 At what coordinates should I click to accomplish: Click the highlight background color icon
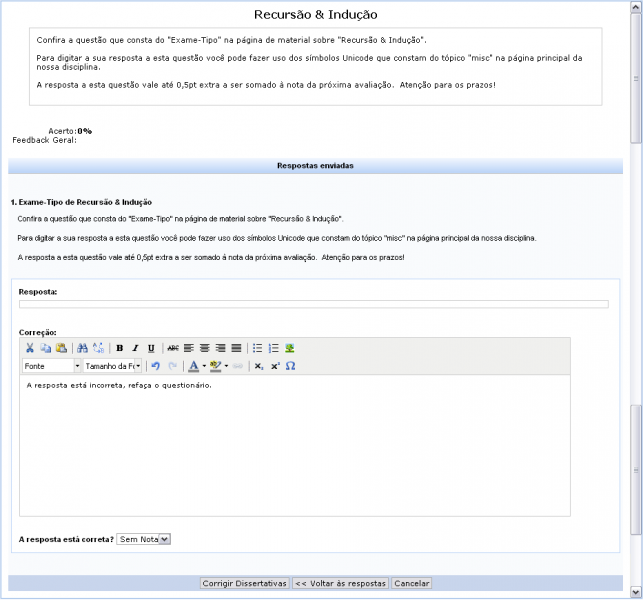(x=215, y=366)
